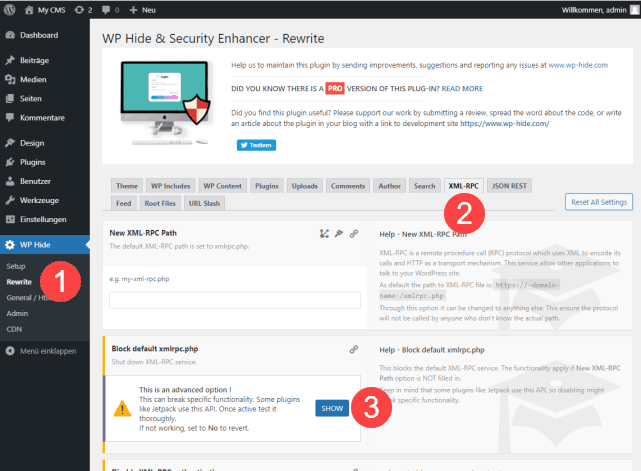Open My CMS home site link
This screenshot has width=641, height=471.
(45, 10)
